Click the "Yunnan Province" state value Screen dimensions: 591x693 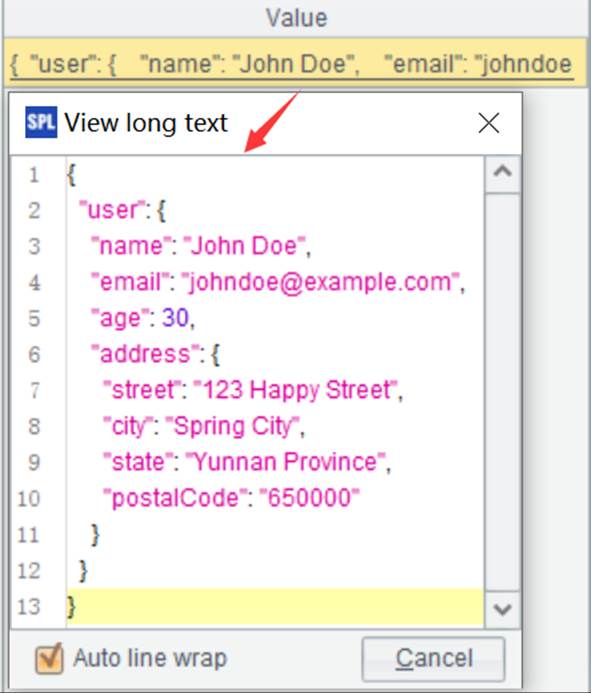[x=285, y=462]
